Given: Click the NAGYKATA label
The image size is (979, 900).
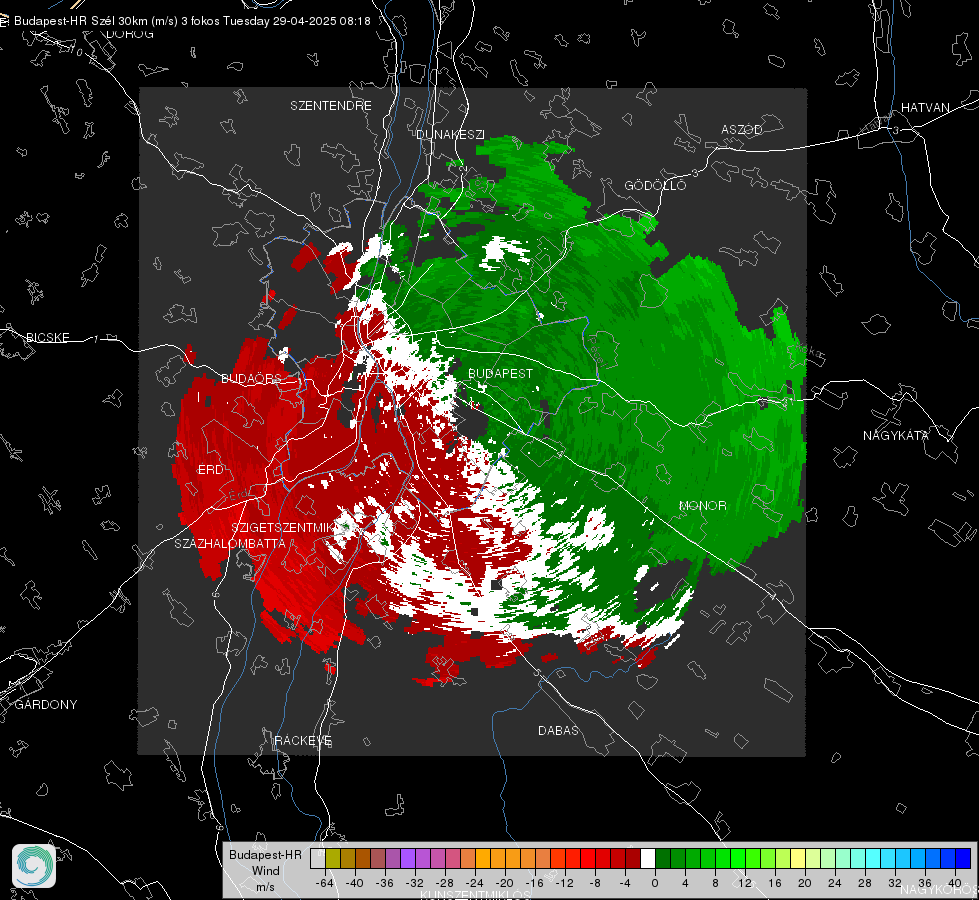Looking at the screenshot, I should [x=896, y=436].
